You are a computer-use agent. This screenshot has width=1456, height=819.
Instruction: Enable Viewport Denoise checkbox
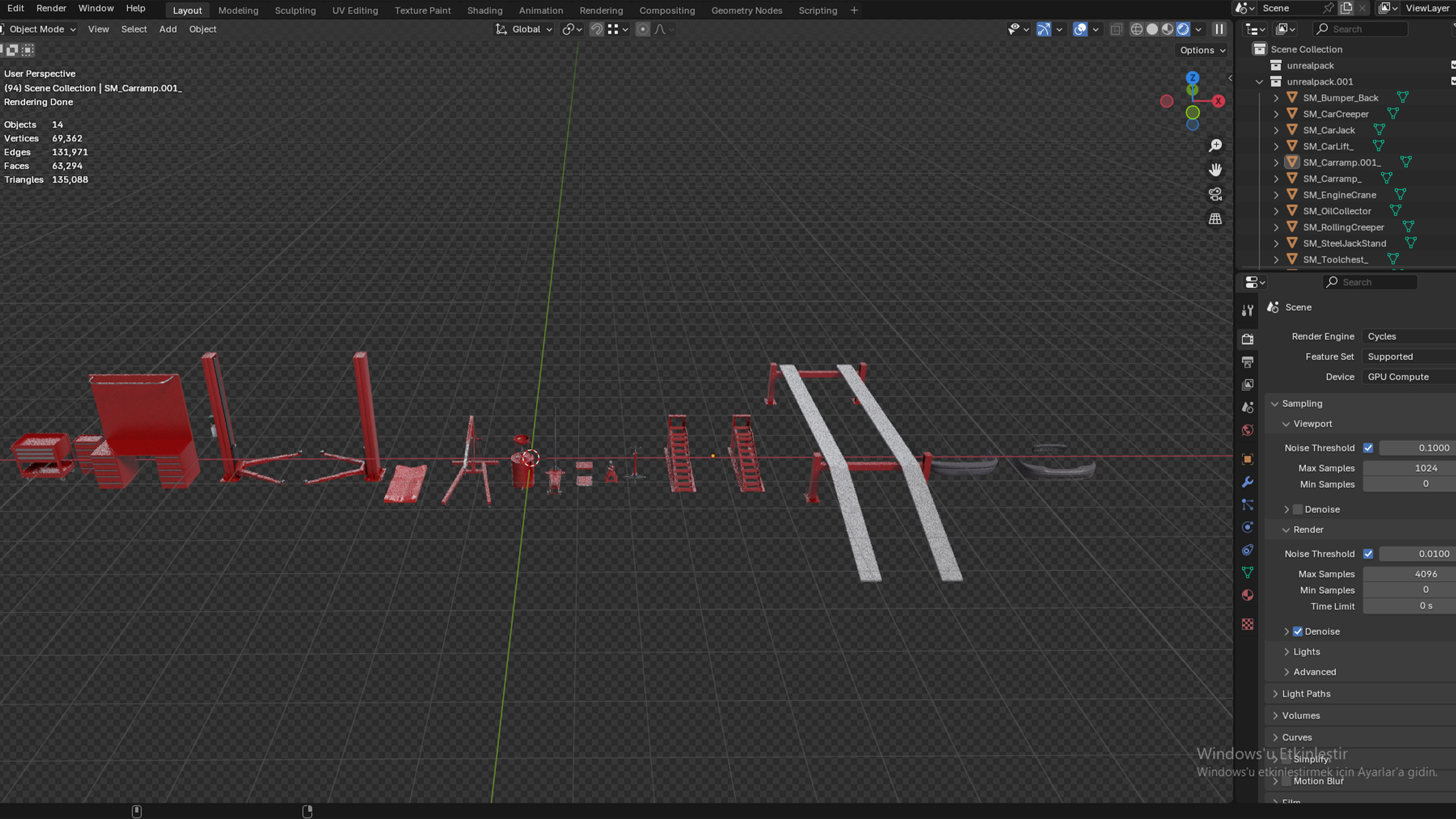point(1298,509)
